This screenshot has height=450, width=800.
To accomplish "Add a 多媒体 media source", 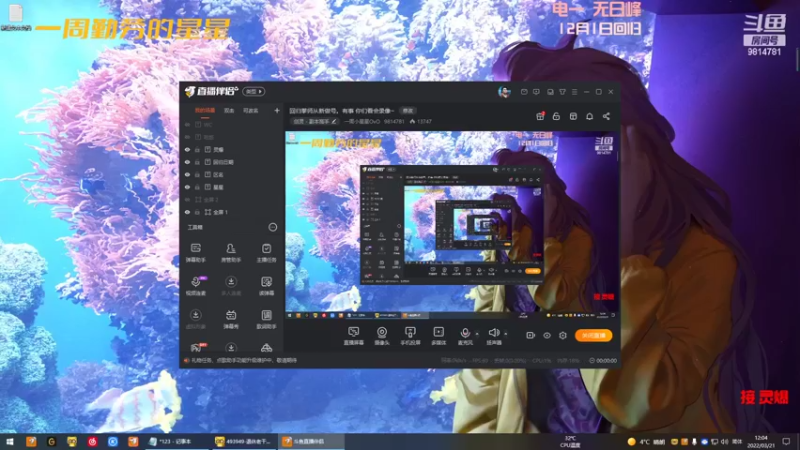I will (x=438, y=336).
